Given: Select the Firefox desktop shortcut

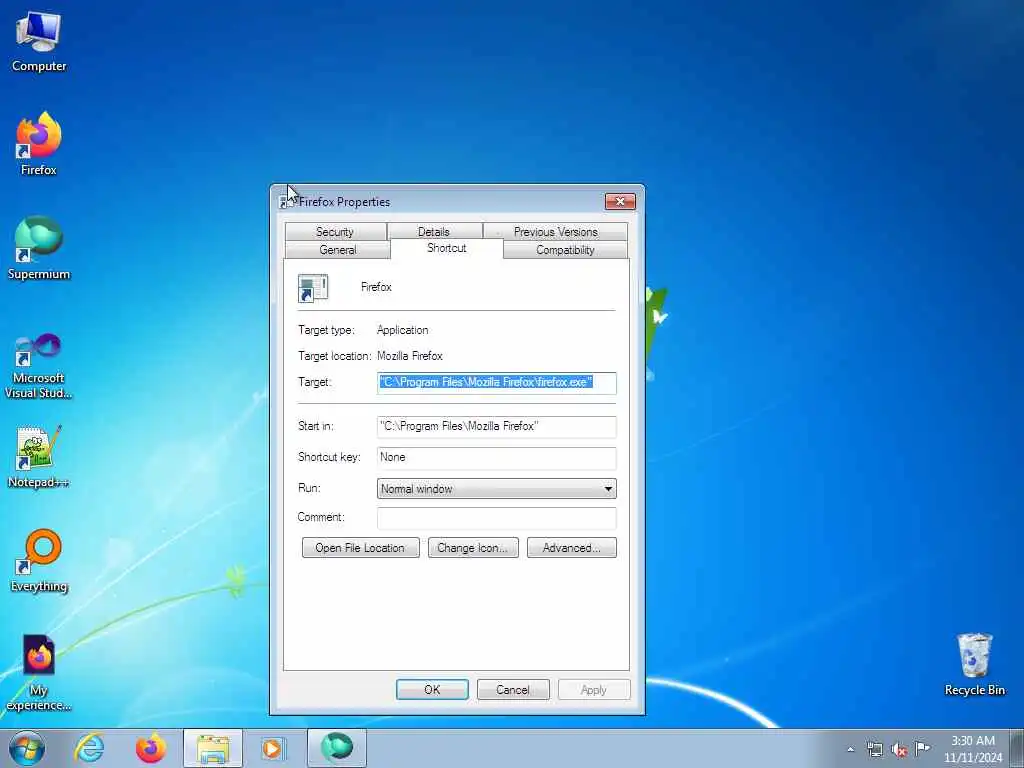Looking at the screenshot, I should click(39, 144).
